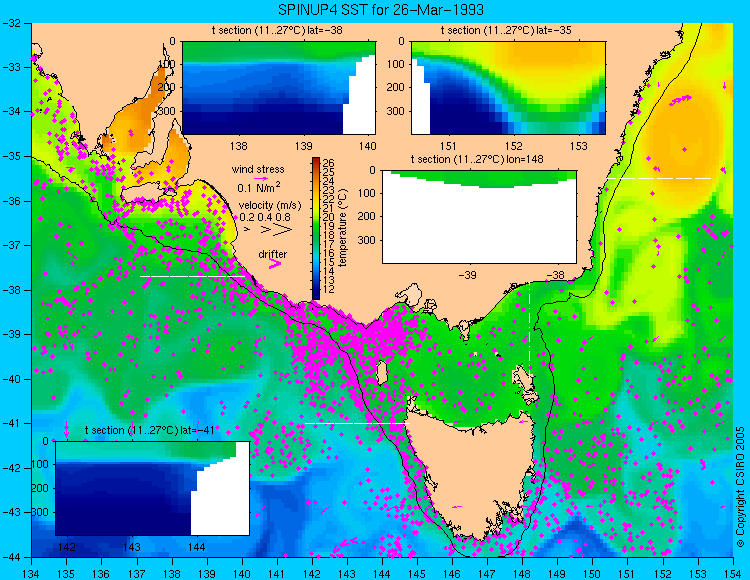Click the 100 depth label of the lat=-38 inset
Image resolution: width=750 pixels, height=580 pixels.
(x=167, y=64)
